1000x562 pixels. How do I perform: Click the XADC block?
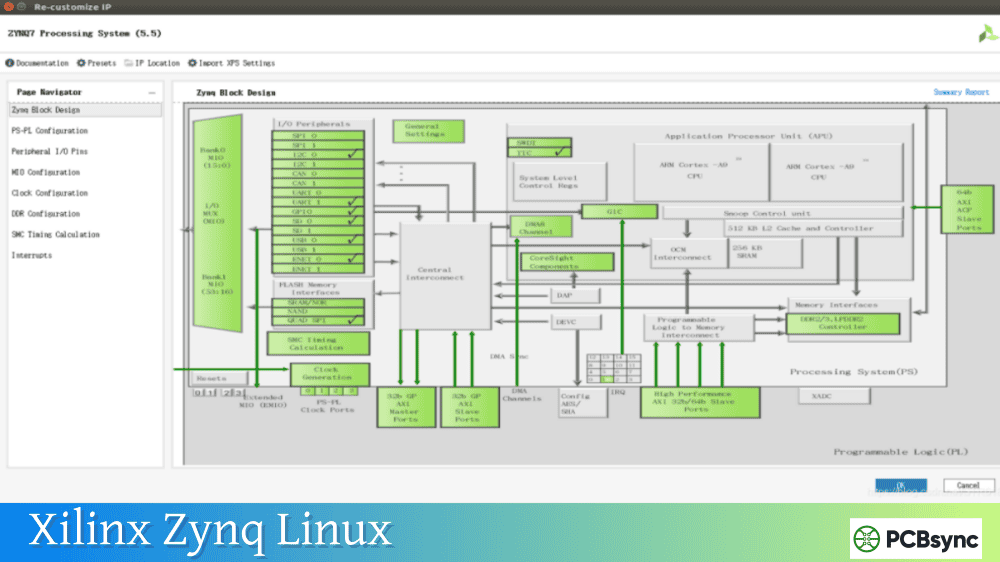point(834,396)
